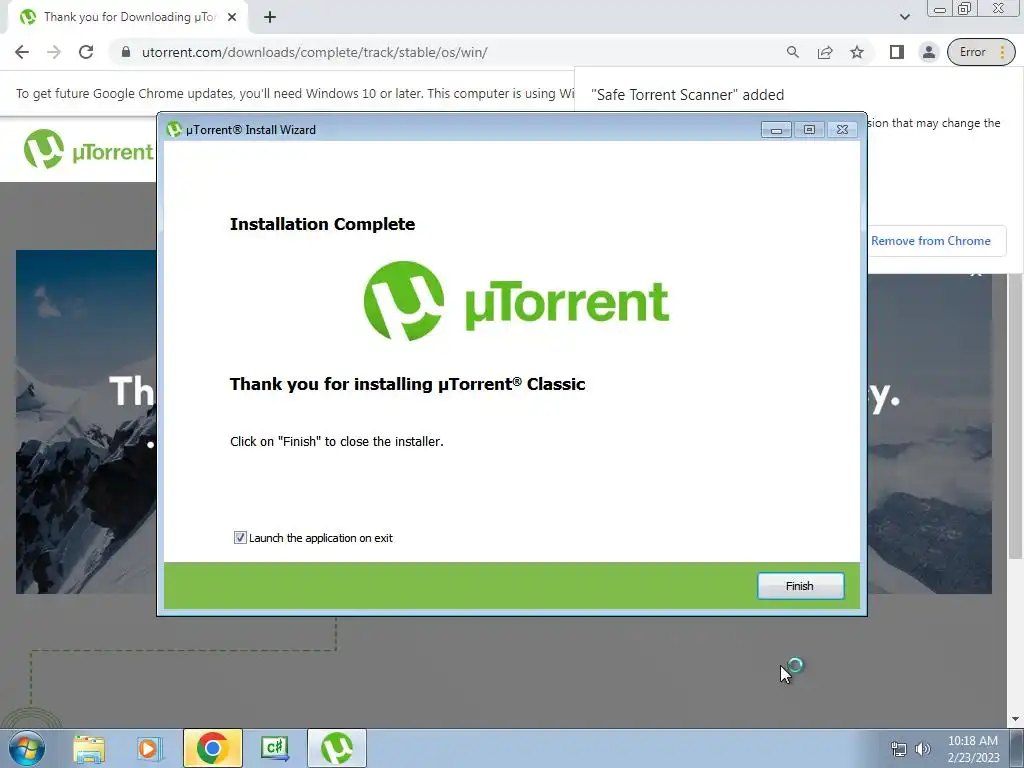Uncheck Launch the application on exit
Screen dimensions: 1024x768
[x=240, y=537]
